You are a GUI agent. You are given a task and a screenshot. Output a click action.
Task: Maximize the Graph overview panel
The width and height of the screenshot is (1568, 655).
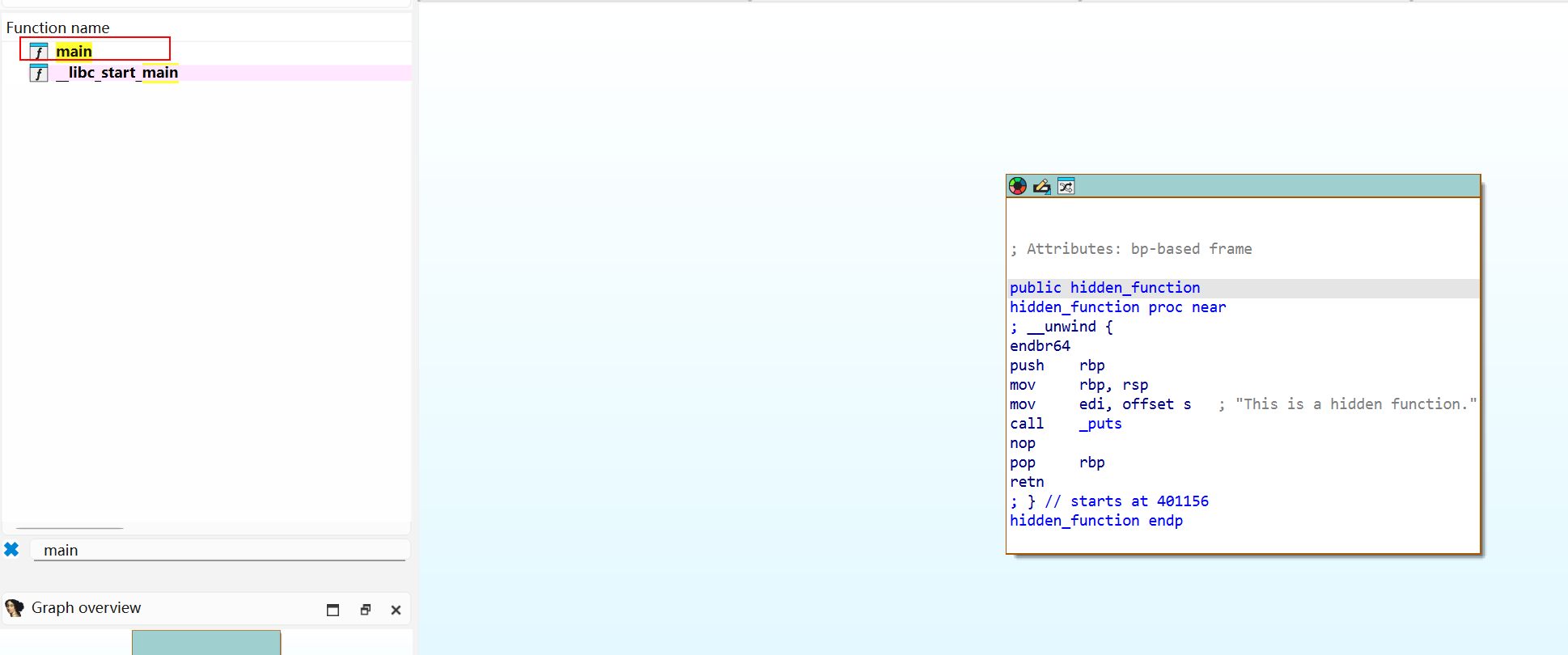coord(333,610)
